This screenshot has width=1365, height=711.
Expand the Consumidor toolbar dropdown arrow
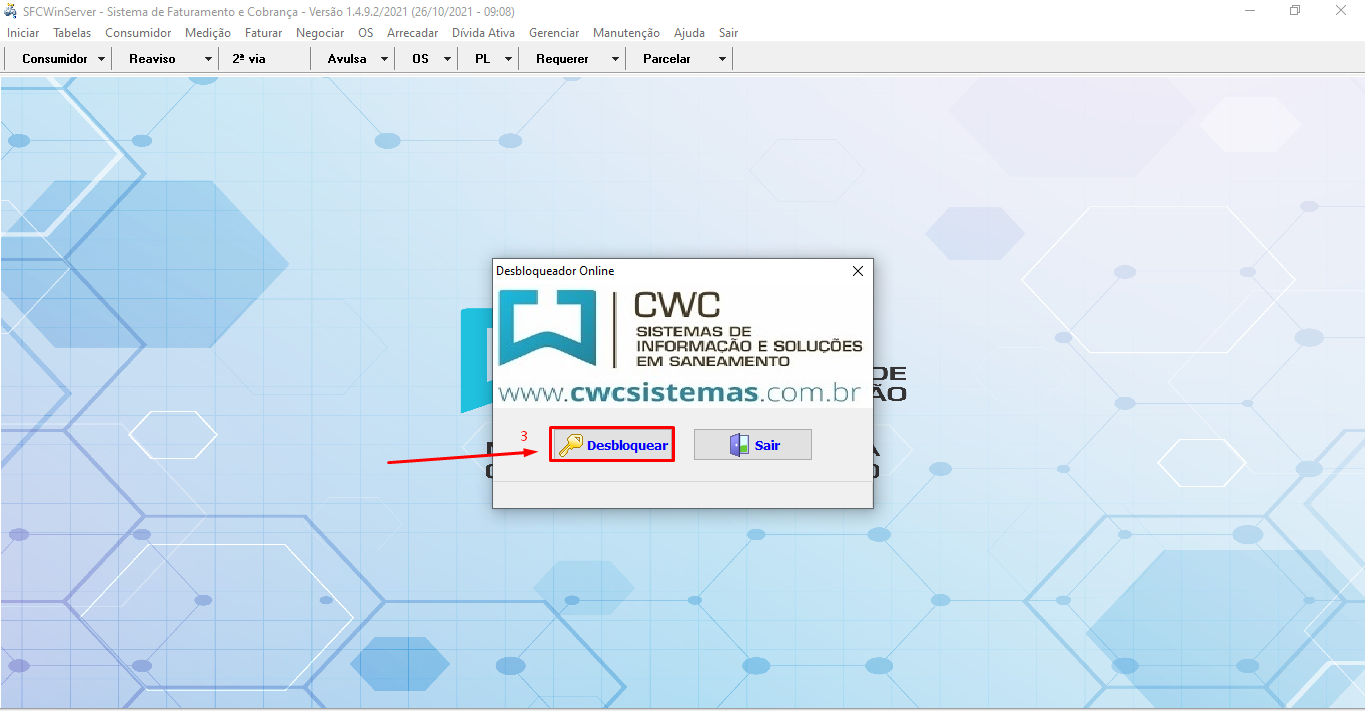point(102,59)
